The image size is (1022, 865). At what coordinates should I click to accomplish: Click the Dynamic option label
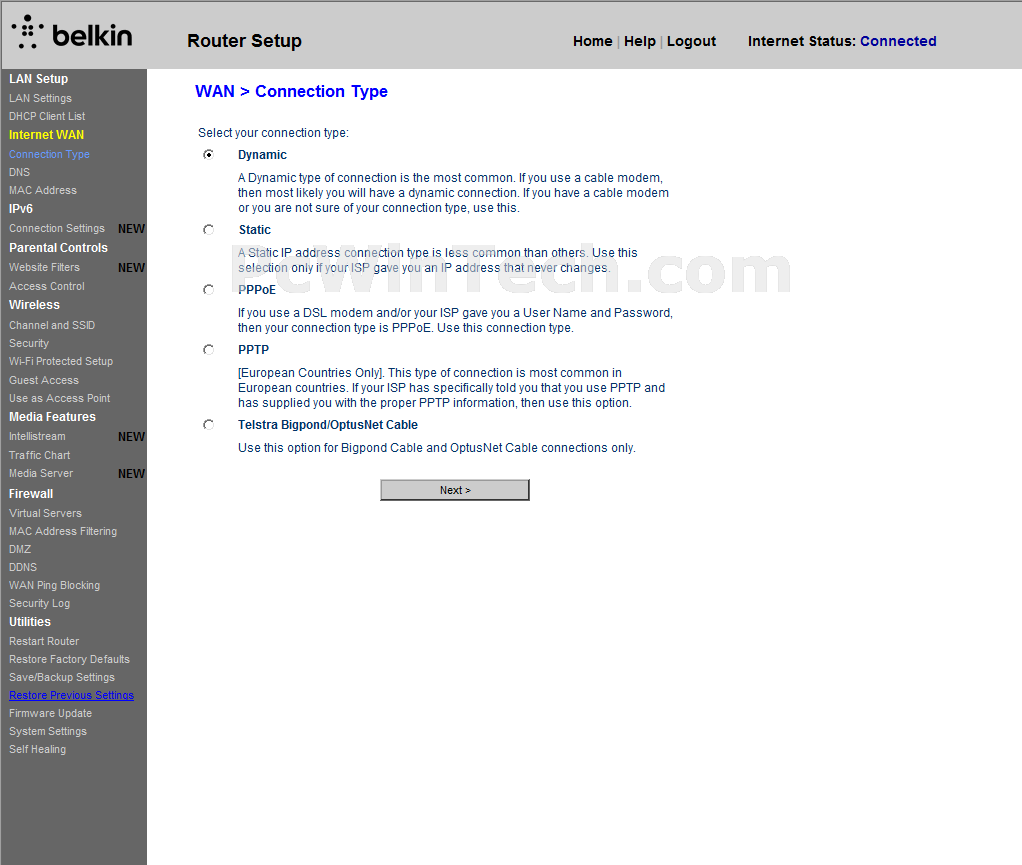[x=262, y=154]
